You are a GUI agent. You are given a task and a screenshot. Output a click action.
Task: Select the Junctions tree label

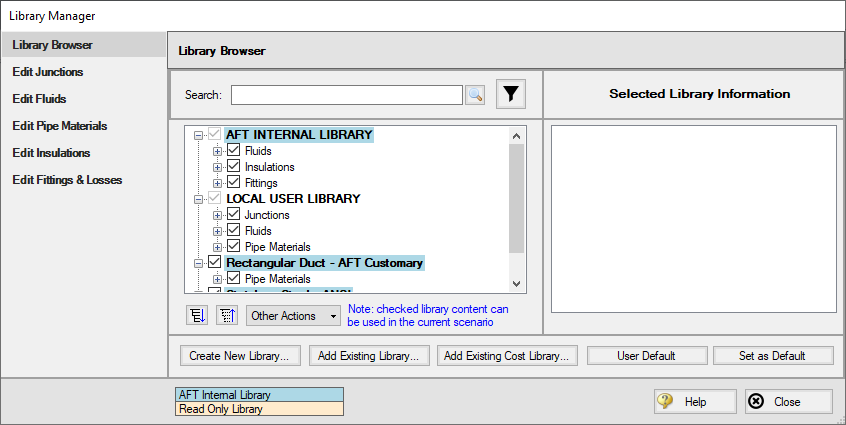[x=267, y=215]
